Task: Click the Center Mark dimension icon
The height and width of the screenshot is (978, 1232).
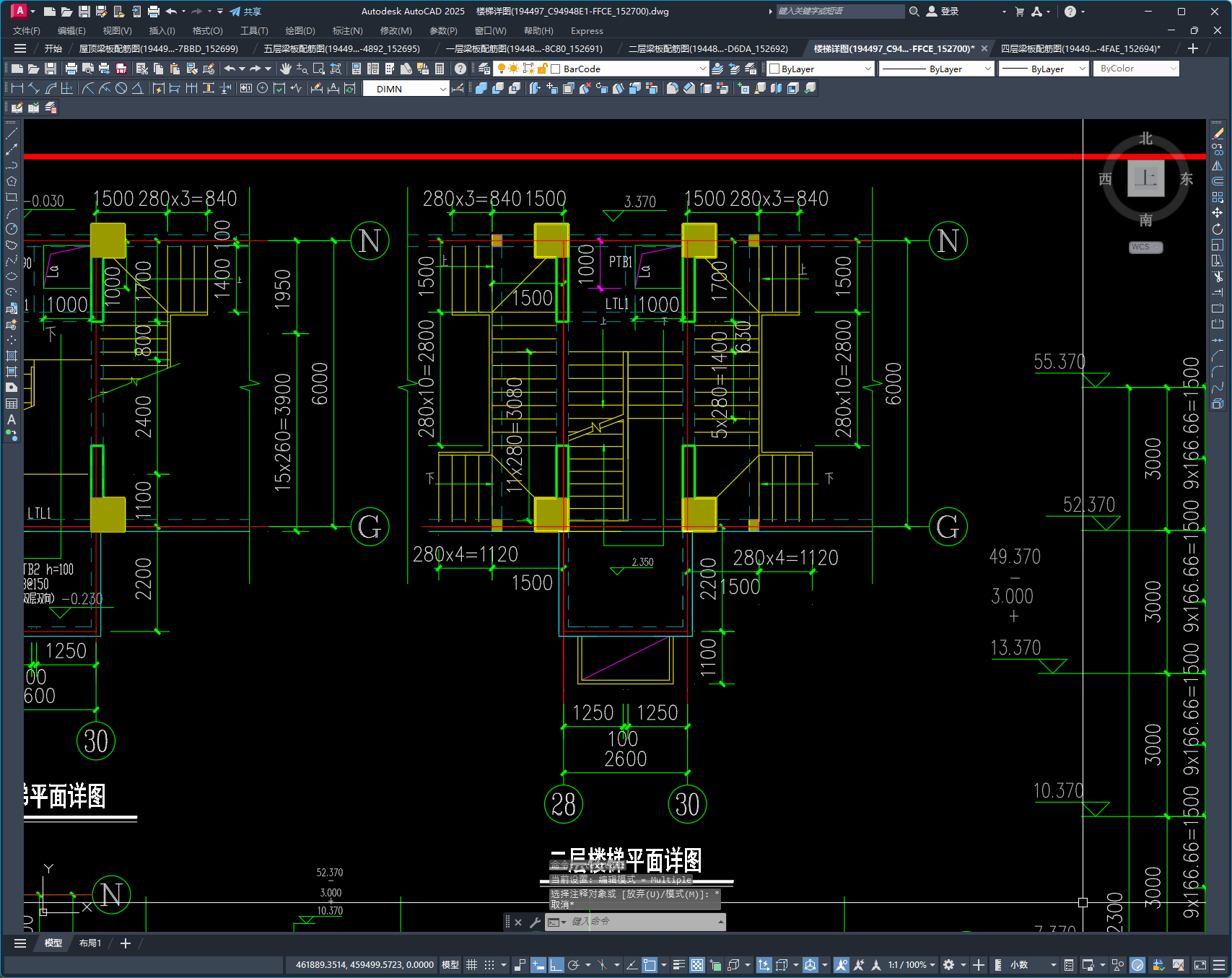Action: 263,88
